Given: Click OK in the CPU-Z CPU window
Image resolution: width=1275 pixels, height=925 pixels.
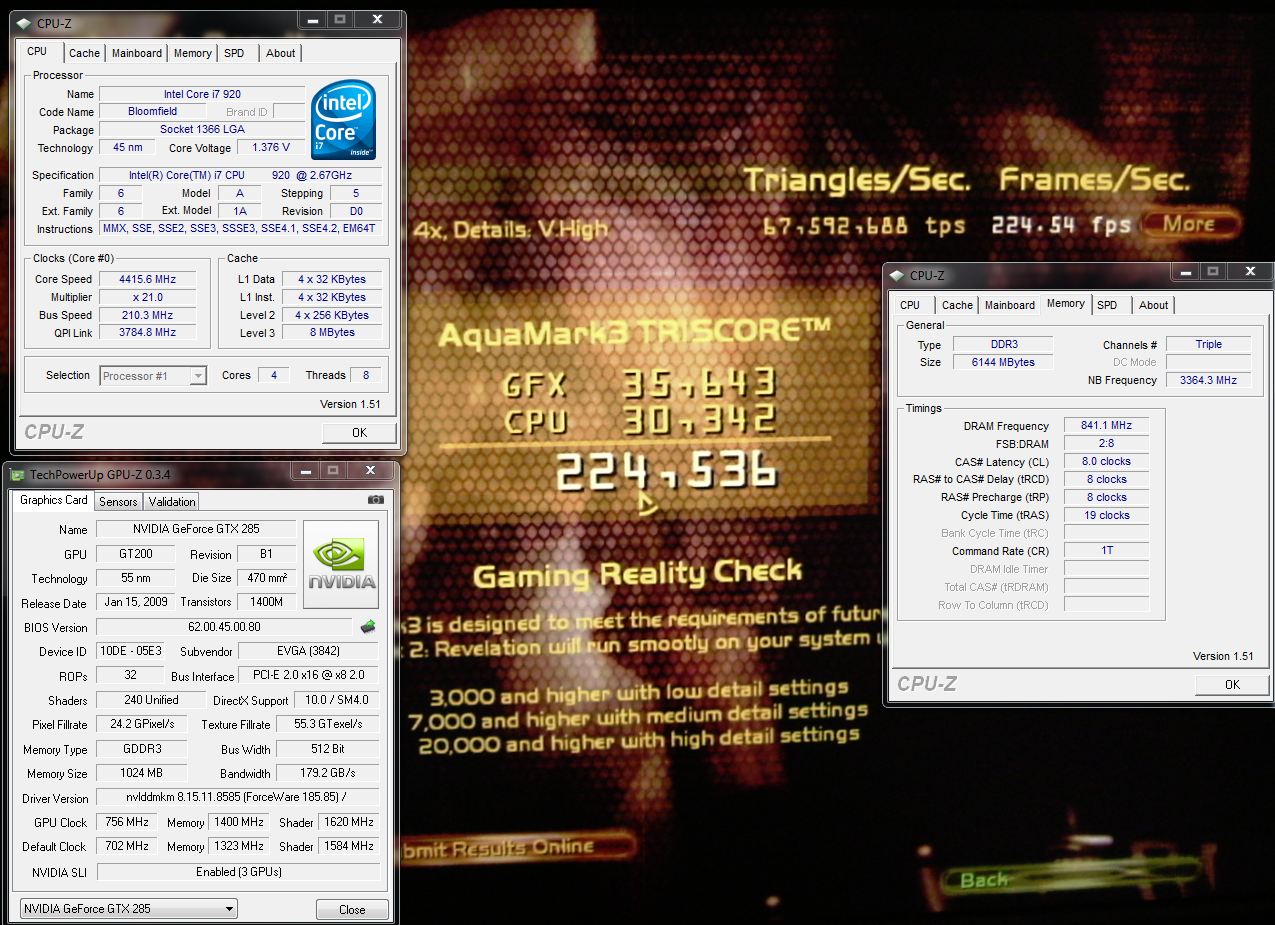Looking at the screenshot, I should pos(359,432).
